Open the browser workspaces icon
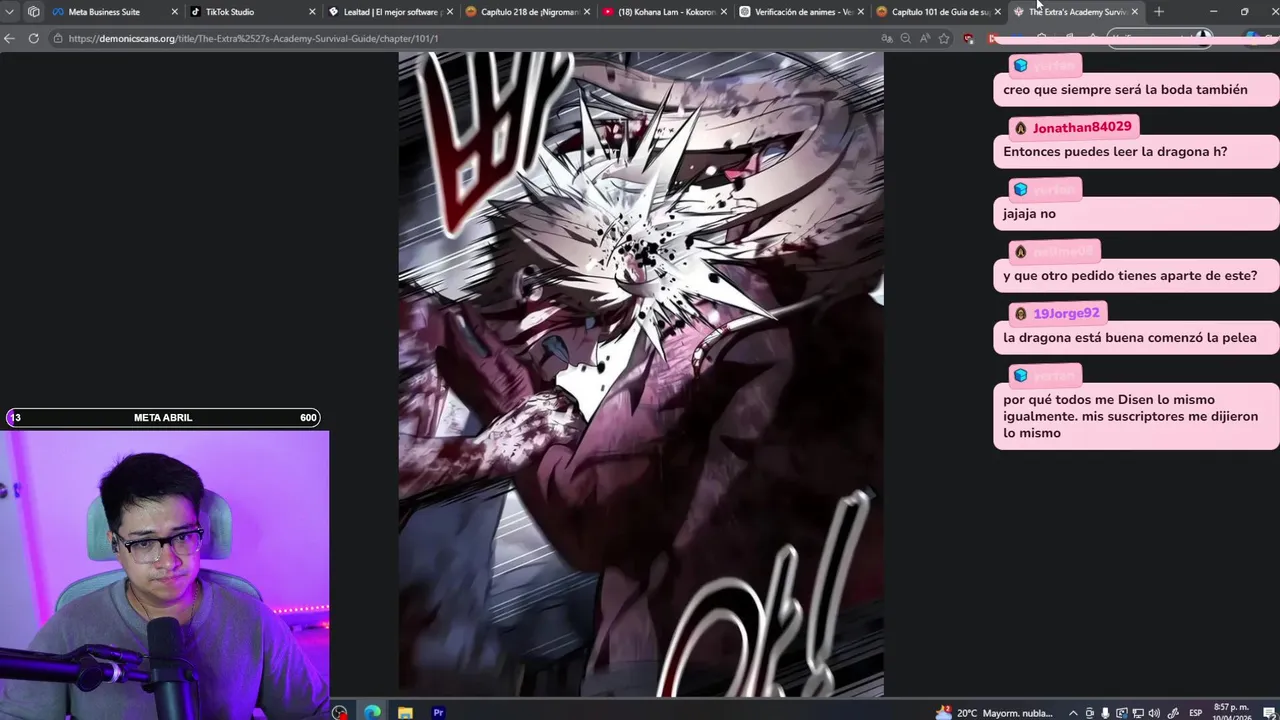Viewport: 1280px width, 720px height. pos(34,12)
